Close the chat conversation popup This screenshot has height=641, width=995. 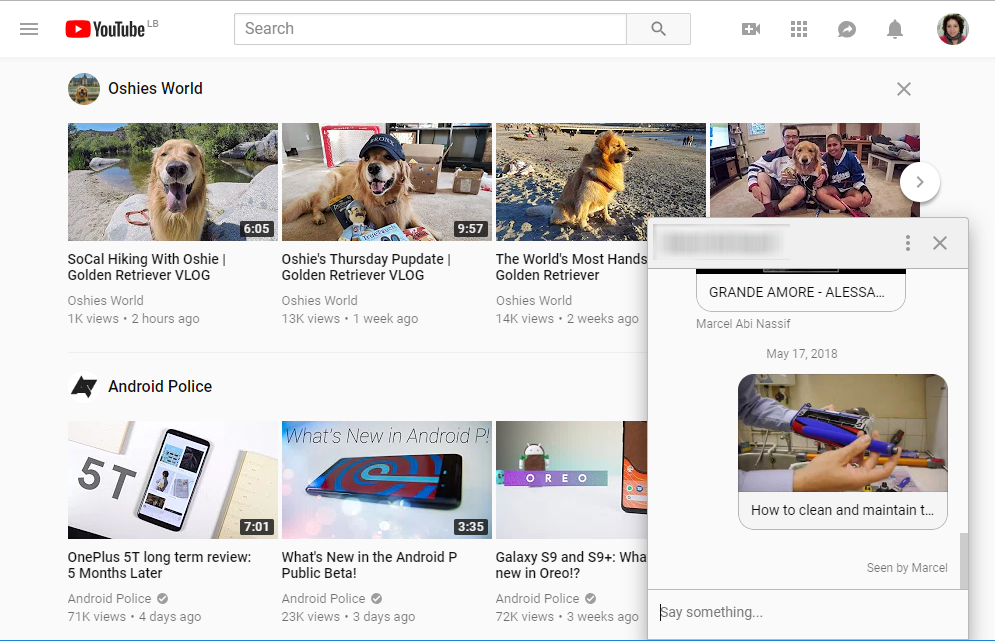tap(940, 242)
